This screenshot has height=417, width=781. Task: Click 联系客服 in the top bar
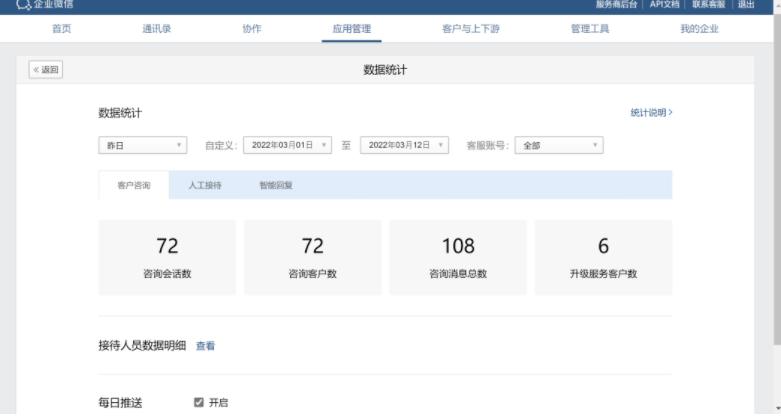tap(708, 4)
